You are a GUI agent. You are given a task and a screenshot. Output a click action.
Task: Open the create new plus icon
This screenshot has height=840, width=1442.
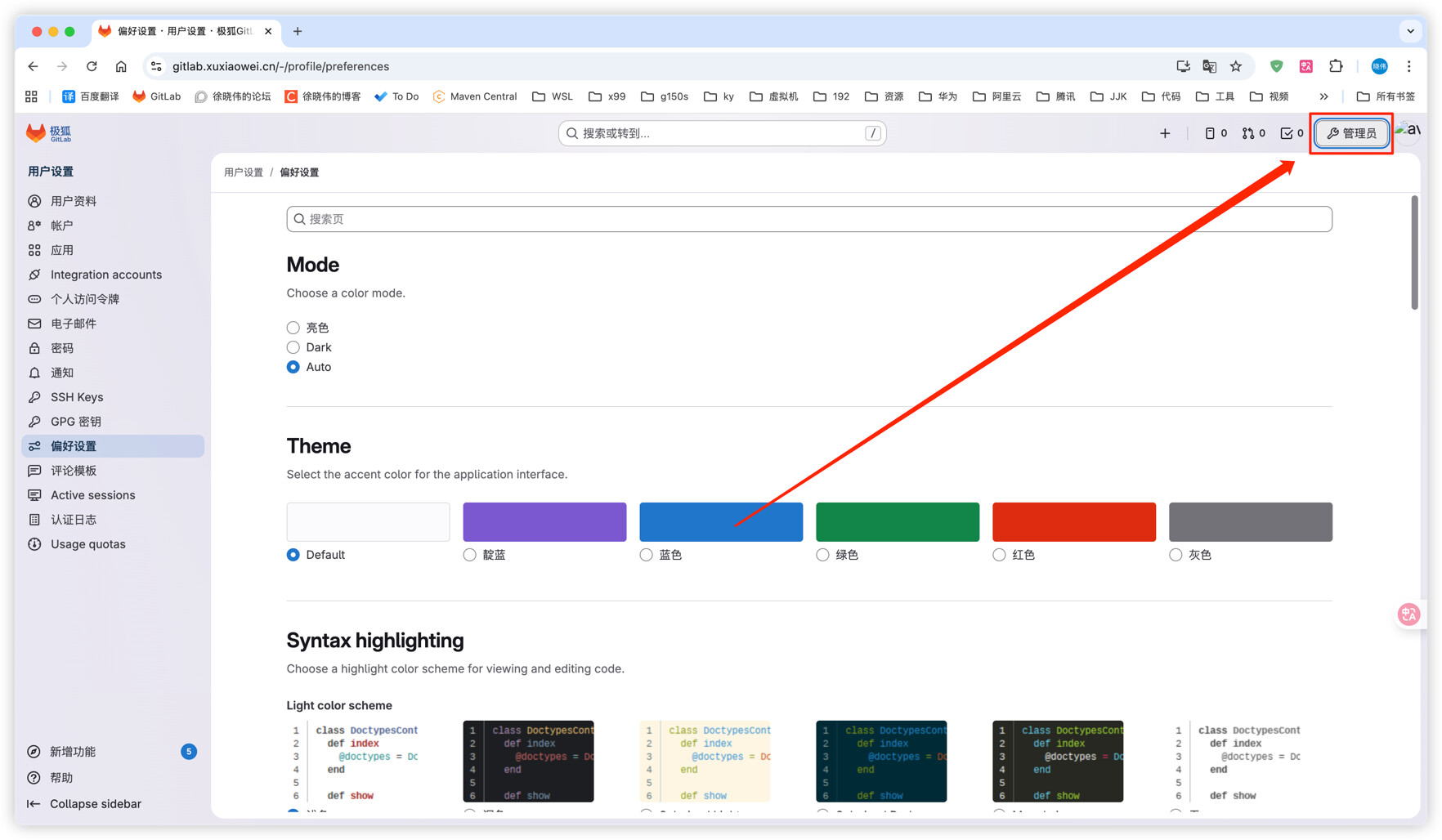pyautogui.click(x=1165, y=133)
